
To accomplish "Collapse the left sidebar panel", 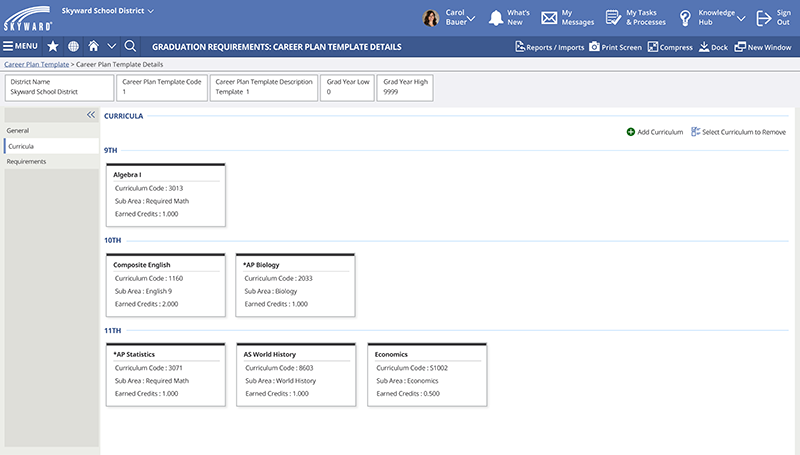I will [x=91, y=115].
